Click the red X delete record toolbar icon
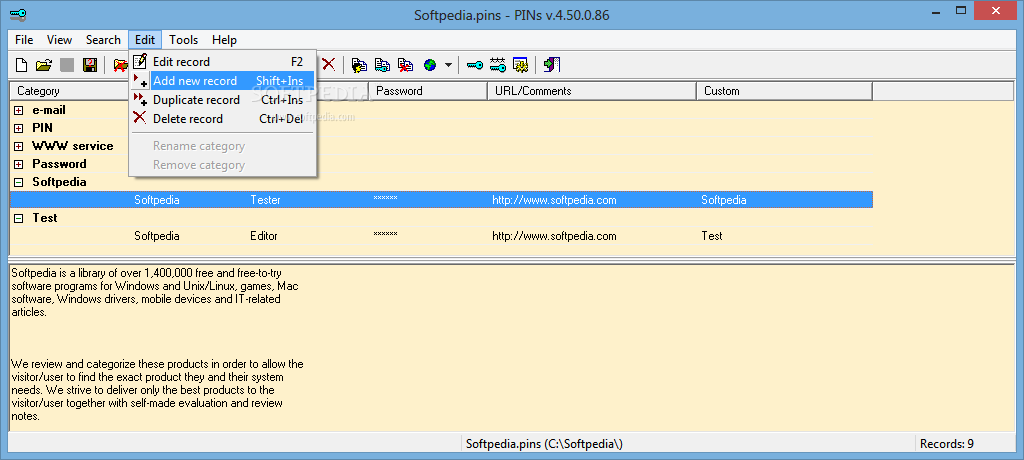This screenshot has height=460, width=1024. [328, 64]
